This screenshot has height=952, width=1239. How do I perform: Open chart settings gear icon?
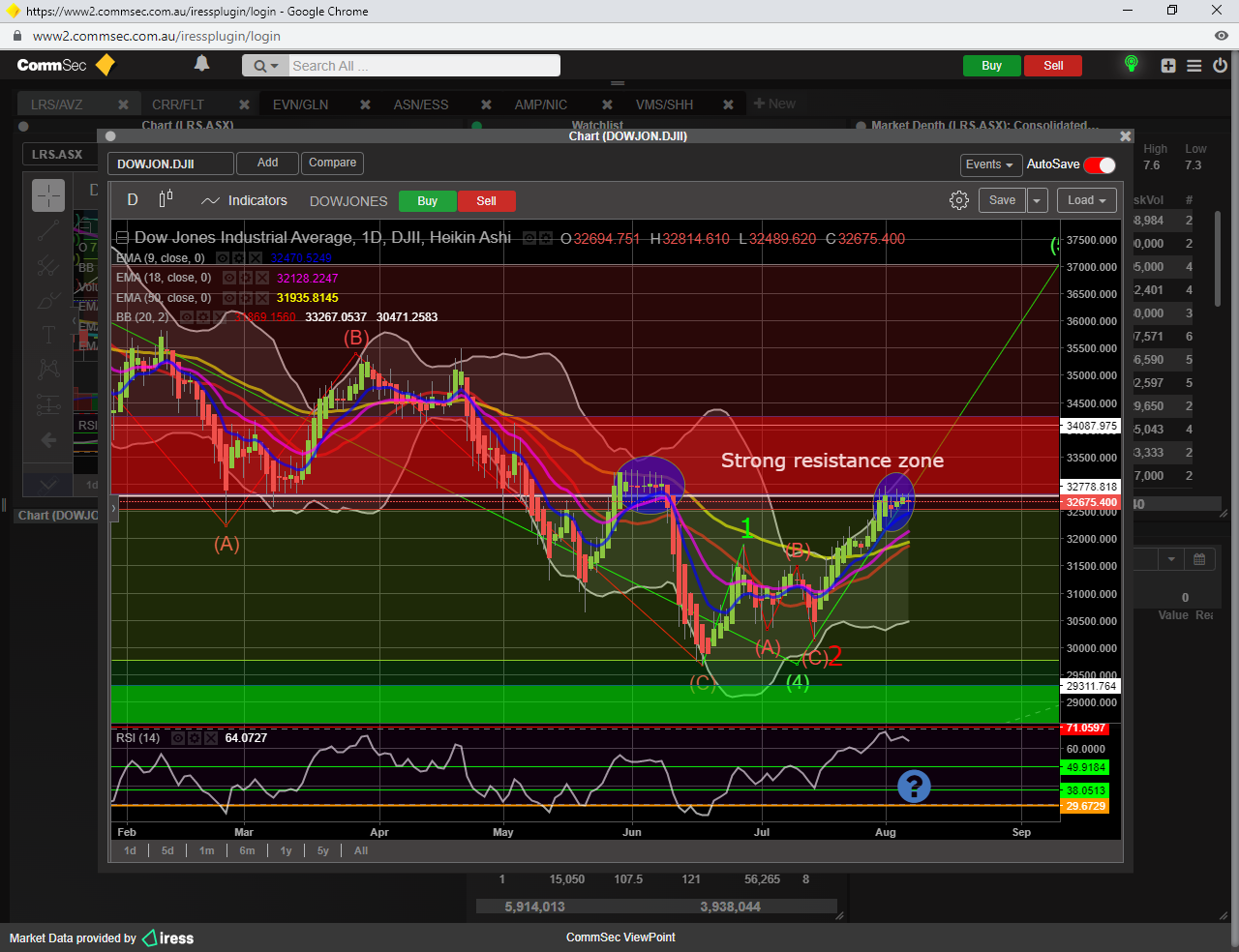(958, 200)
